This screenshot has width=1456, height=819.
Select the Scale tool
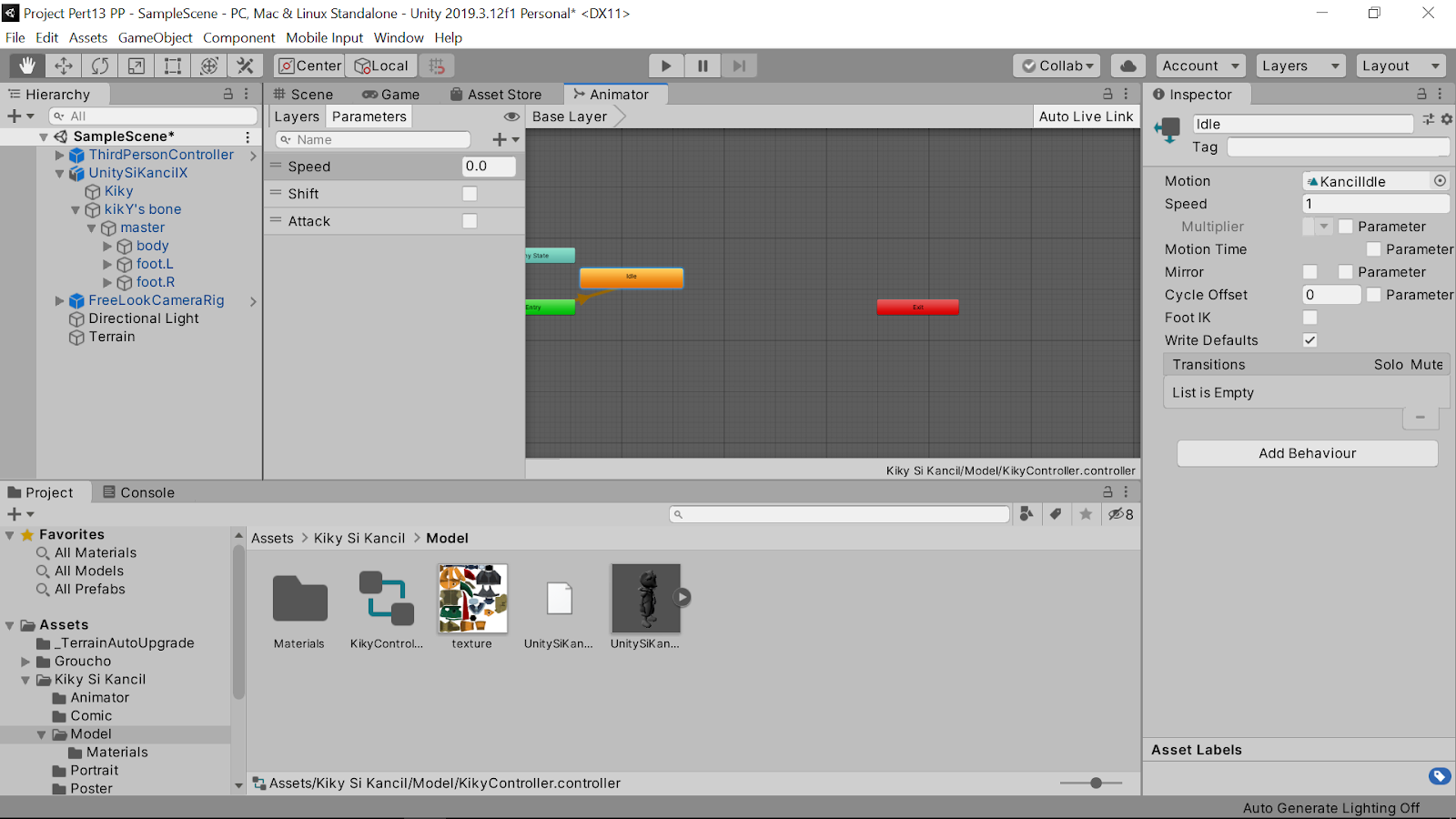click(136, 66)
